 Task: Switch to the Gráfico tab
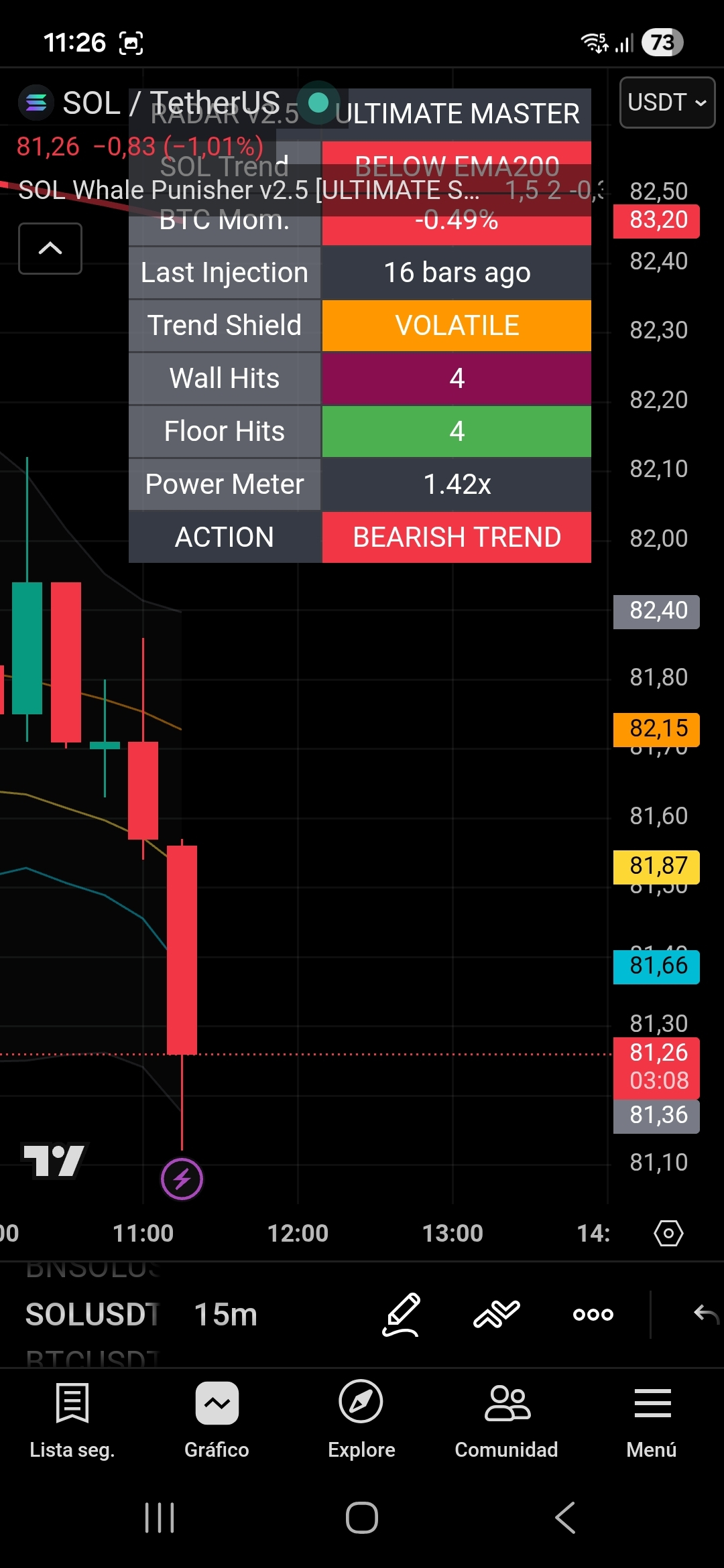pyautogui.click(x=217, y=1419)
